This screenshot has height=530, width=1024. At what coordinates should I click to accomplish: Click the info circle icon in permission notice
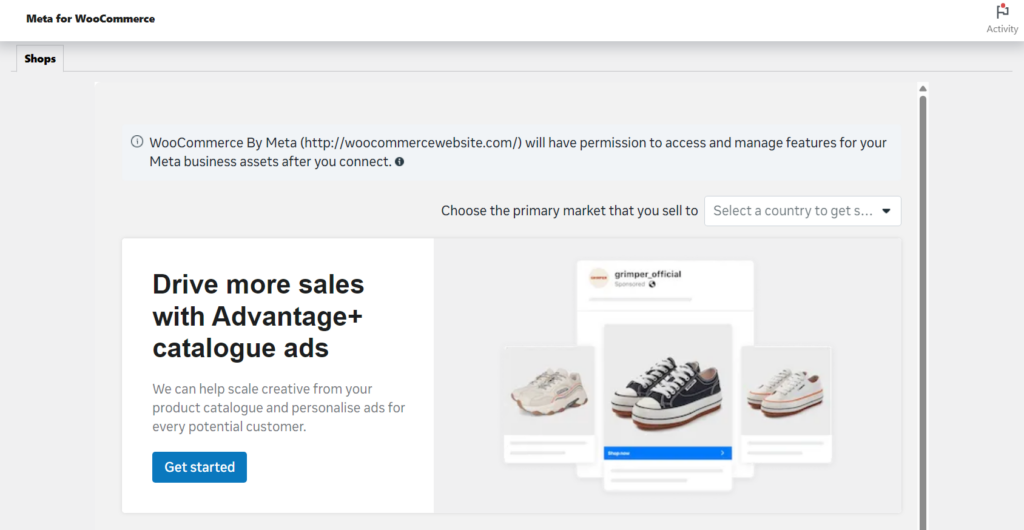tap(137, 142)
